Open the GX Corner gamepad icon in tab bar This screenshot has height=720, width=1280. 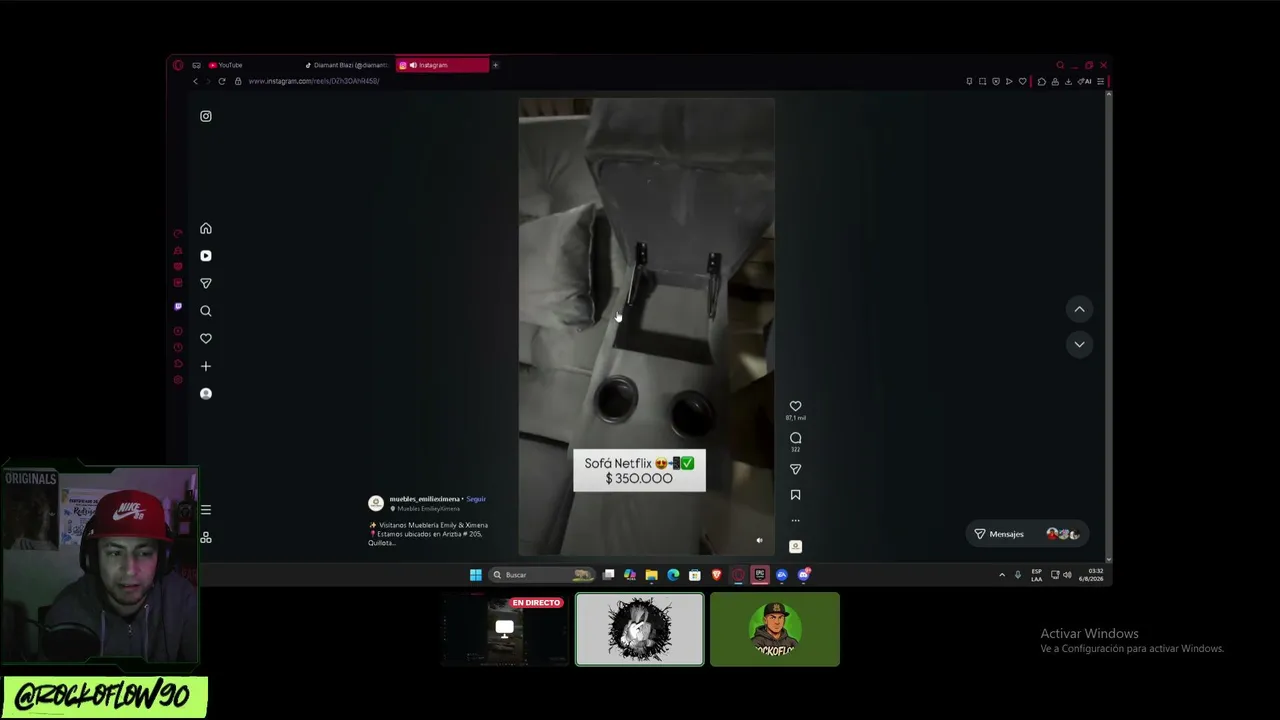[x=196, y=65]
